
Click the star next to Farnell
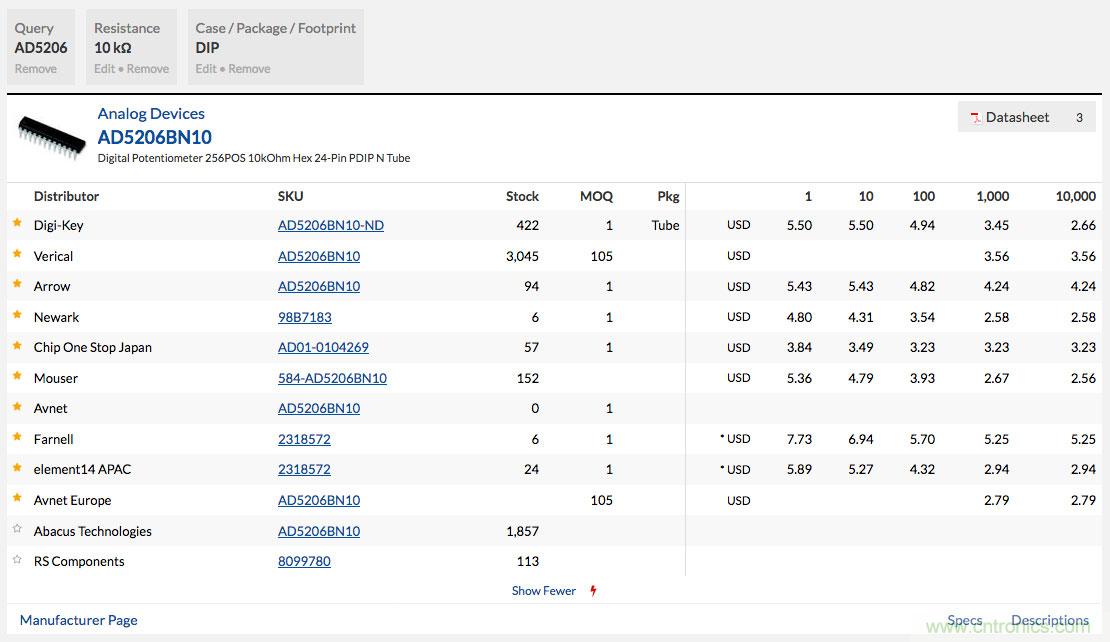(x=17, y=438)
